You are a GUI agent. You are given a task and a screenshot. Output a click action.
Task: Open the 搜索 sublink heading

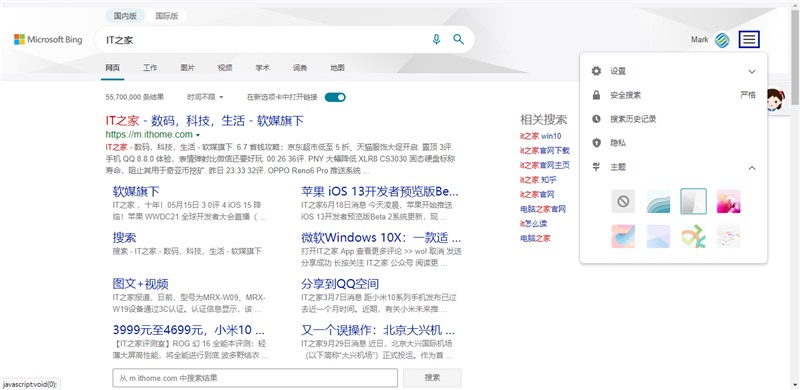[x=124, y=237]
